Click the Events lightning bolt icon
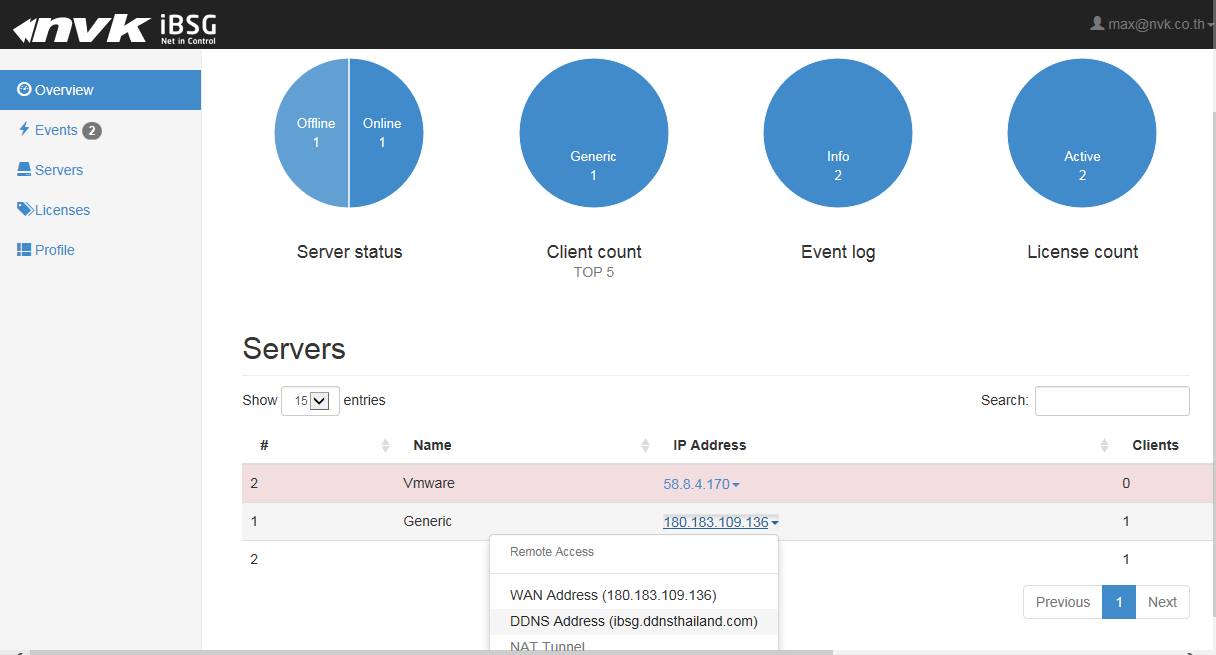Image resolution: width=1216 pixels, height=655 pixels. point(24,129)
